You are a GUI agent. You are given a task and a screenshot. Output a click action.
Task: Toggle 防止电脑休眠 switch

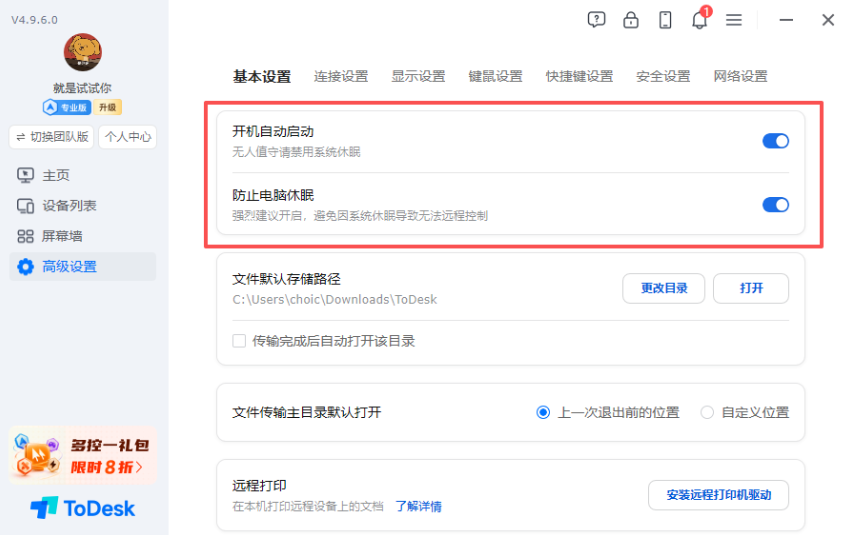click(775, 205)
